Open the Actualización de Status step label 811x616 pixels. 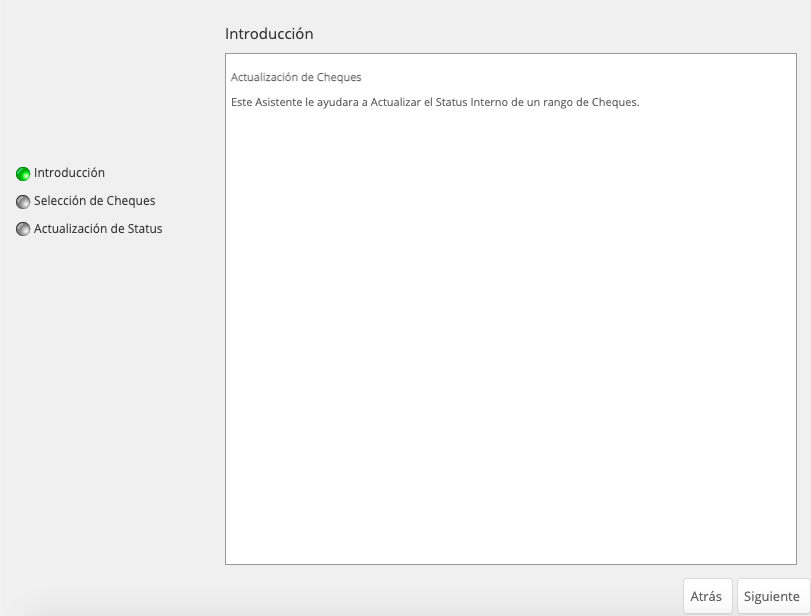98,229
